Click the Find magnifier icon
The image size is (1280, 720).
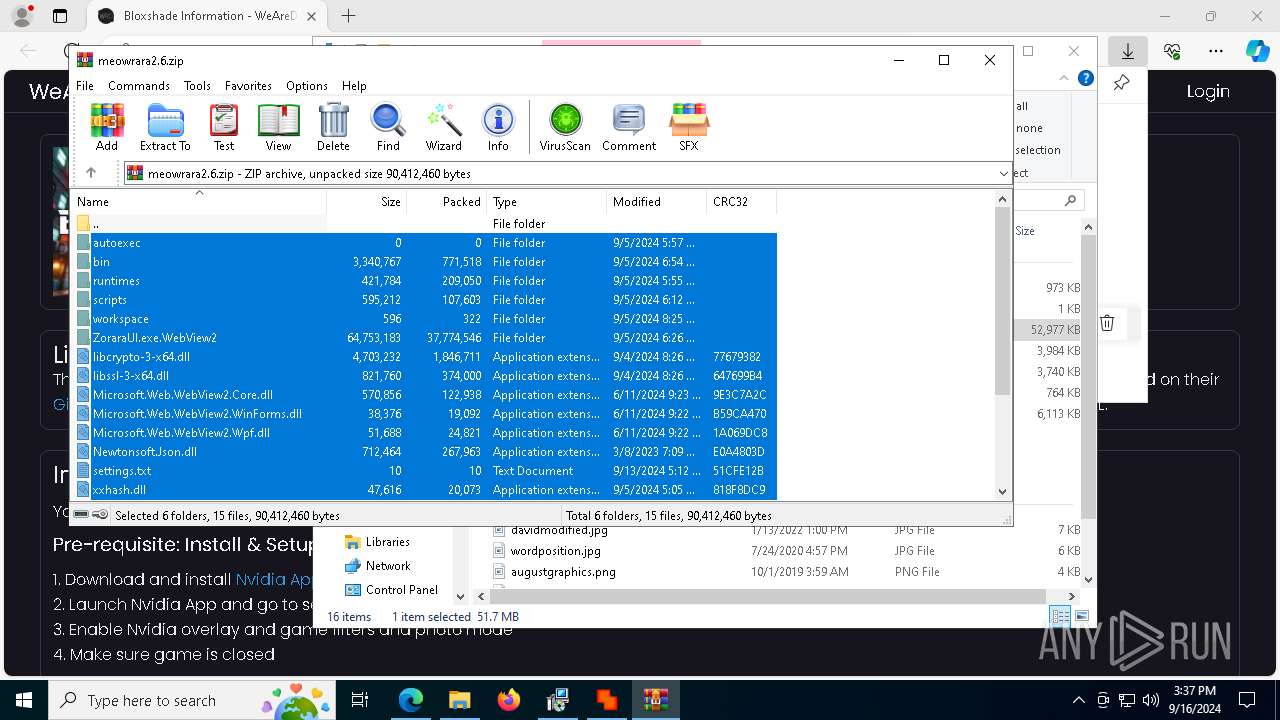[388, 127]
